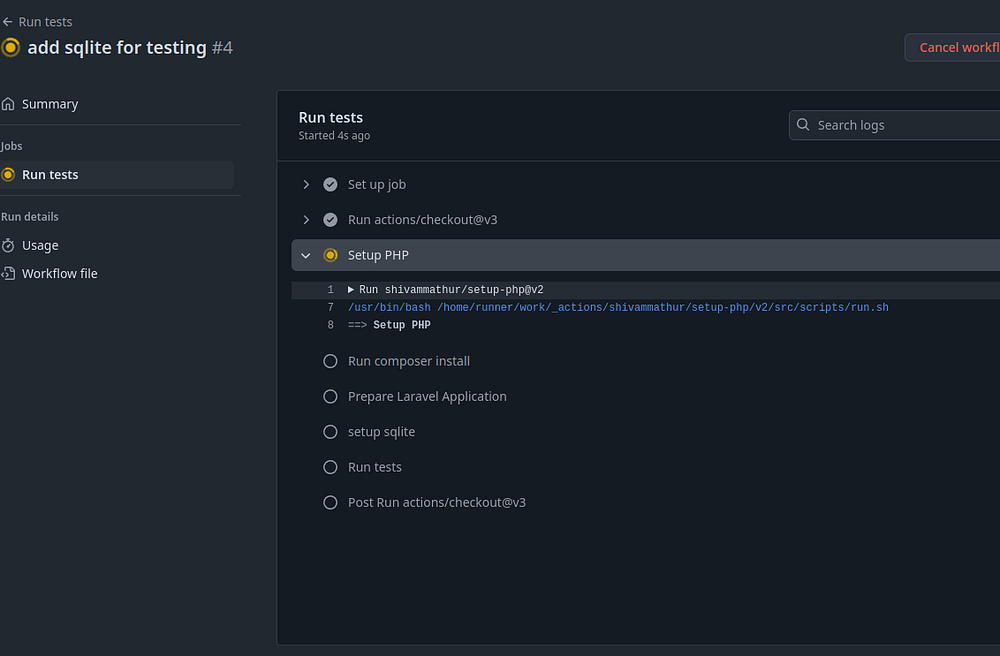Click the stopwatch icon beside Usage
This screenshot has width=1000, height=656.
click(x=9, y=245)
